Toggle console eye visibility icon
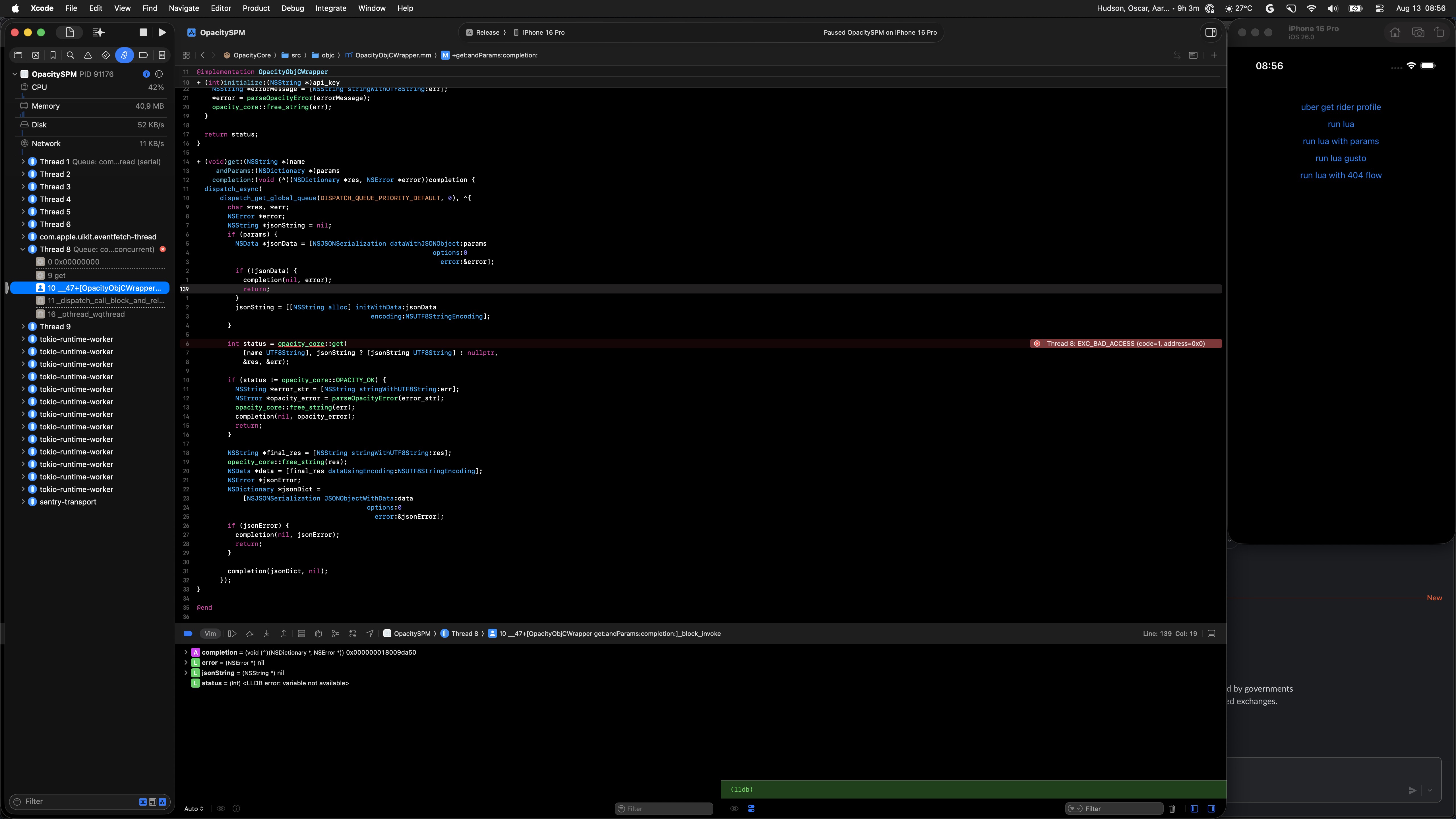 [734, 809]
